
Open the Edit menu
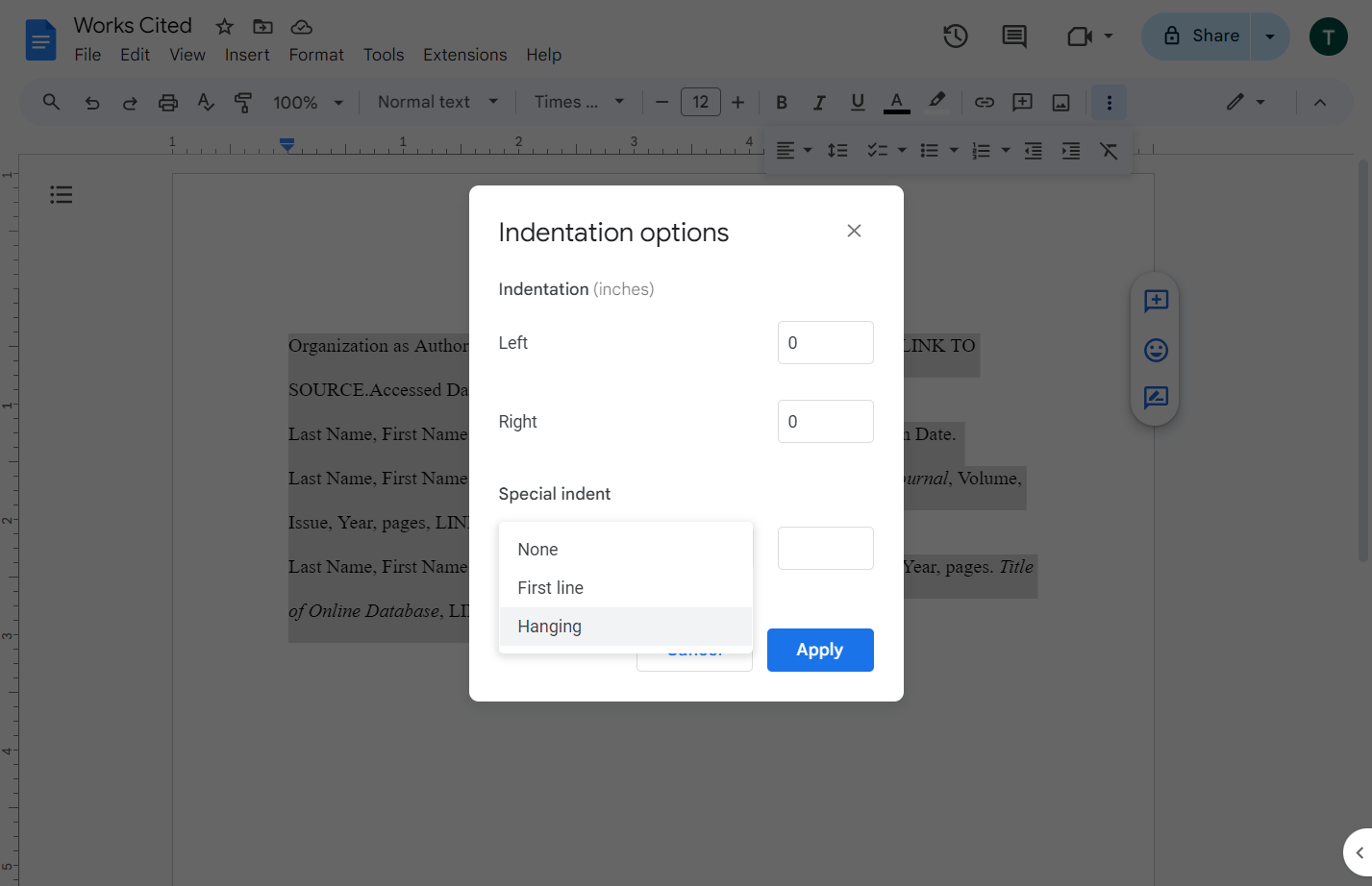135,55
